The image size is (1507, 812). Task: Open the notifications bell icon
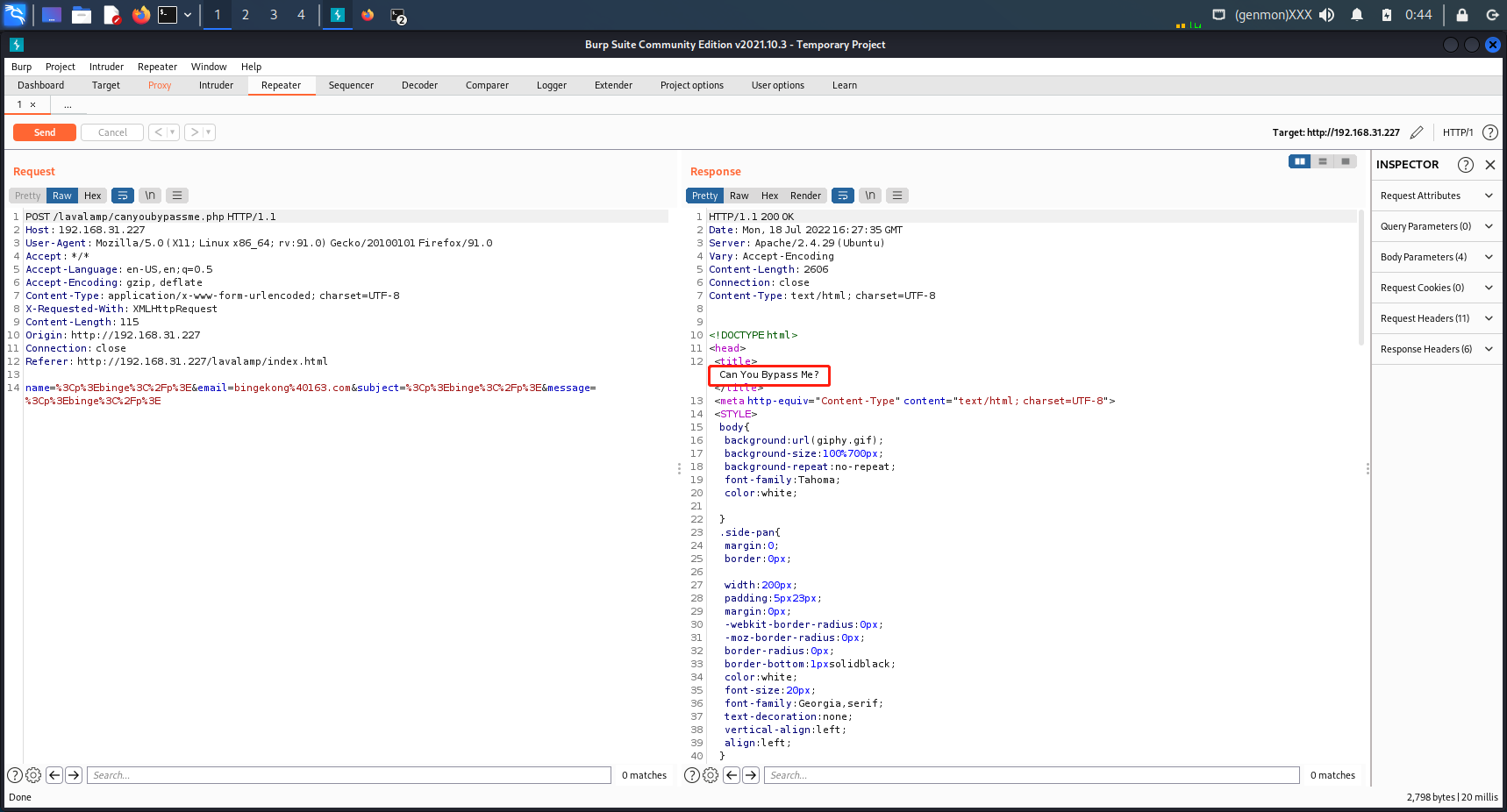1357,15
